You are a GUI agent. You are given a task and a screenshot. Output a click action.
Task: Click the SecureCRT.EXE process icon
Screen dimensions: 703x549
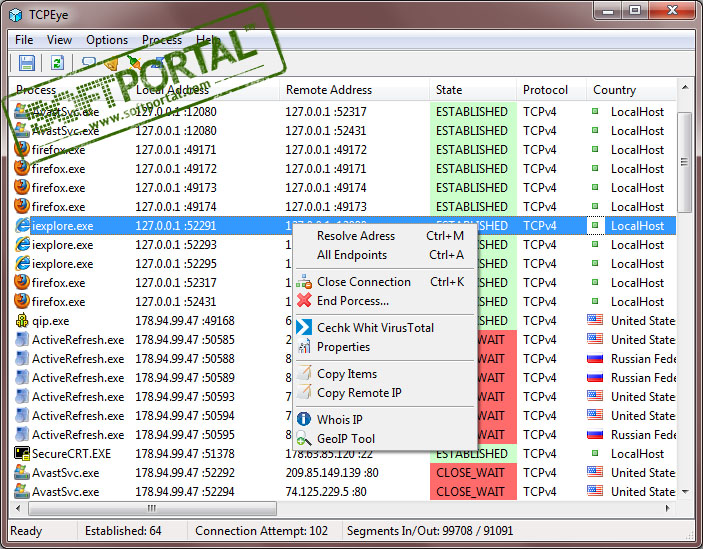[22, 453]
